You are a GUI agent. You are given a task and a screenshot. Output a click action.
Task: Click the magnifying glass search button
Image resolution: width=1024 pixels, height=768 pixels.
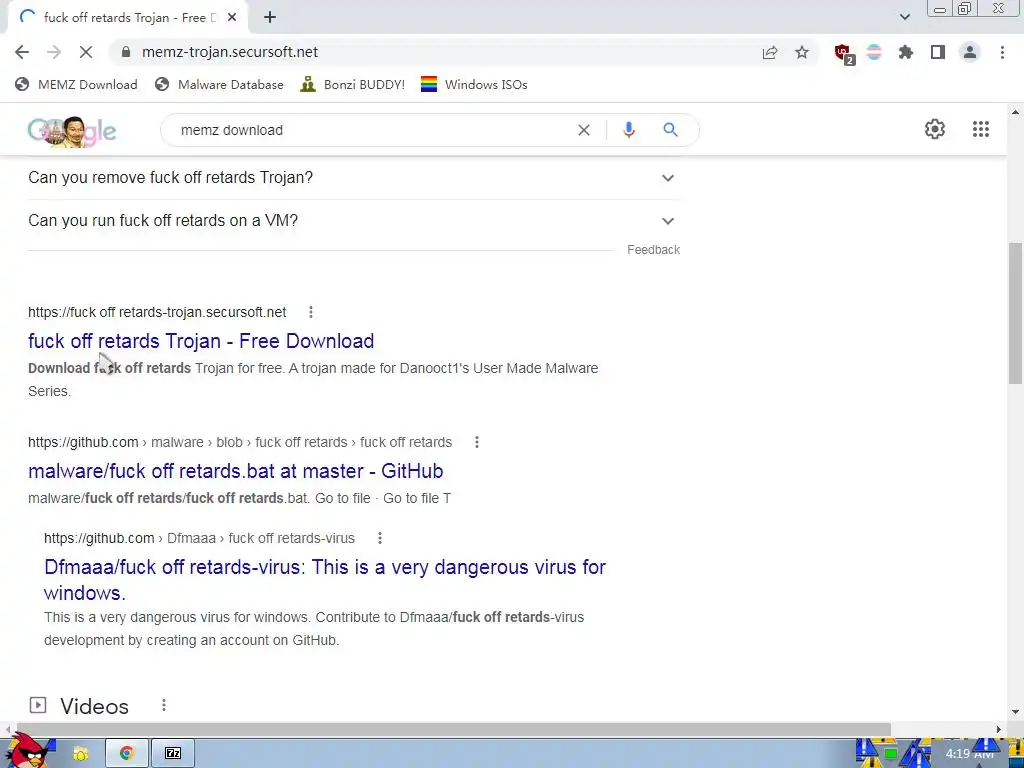[670, 130]
